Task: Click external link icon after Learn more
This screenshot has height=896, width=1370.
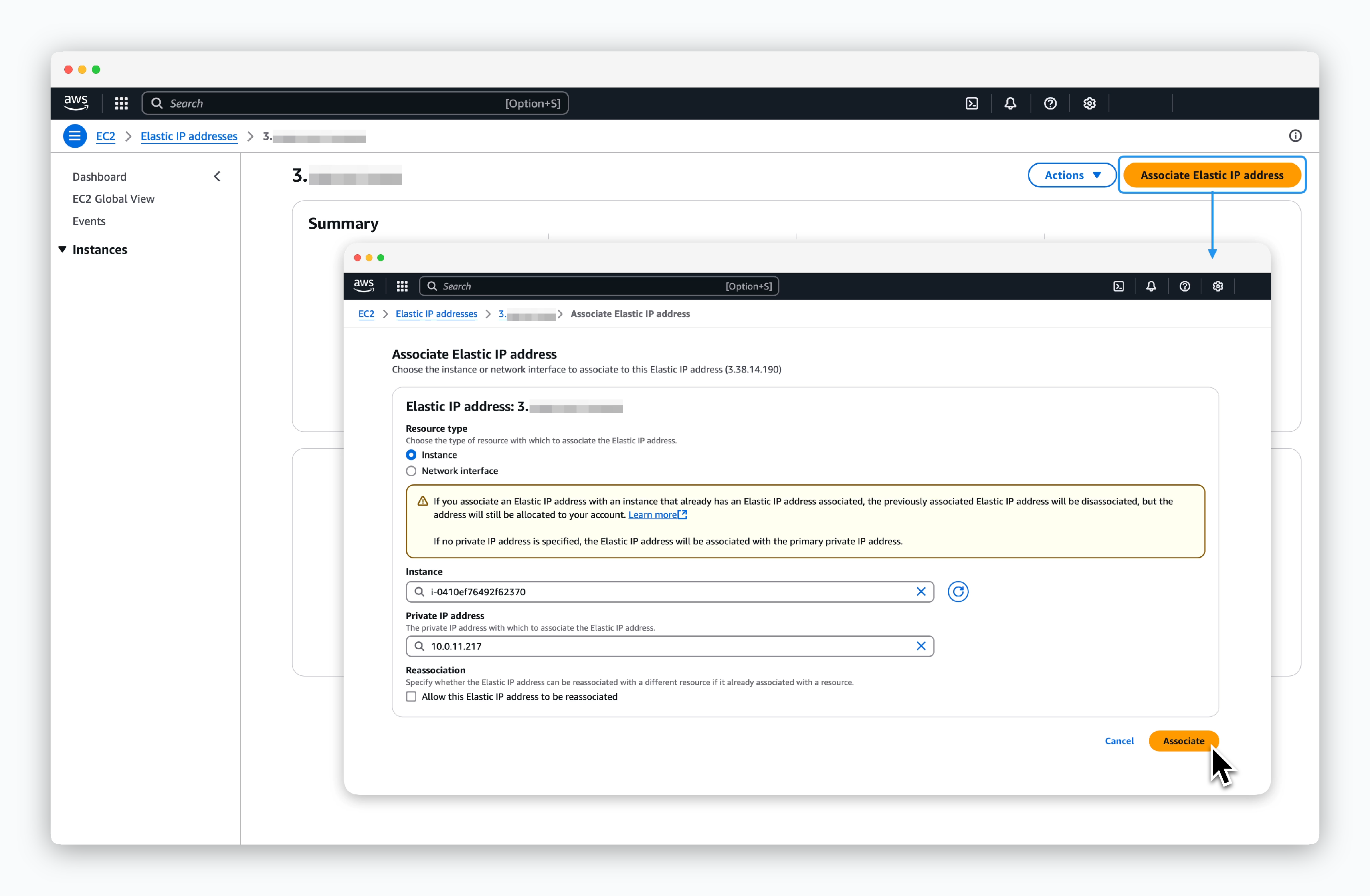Action: coord(683,514)
